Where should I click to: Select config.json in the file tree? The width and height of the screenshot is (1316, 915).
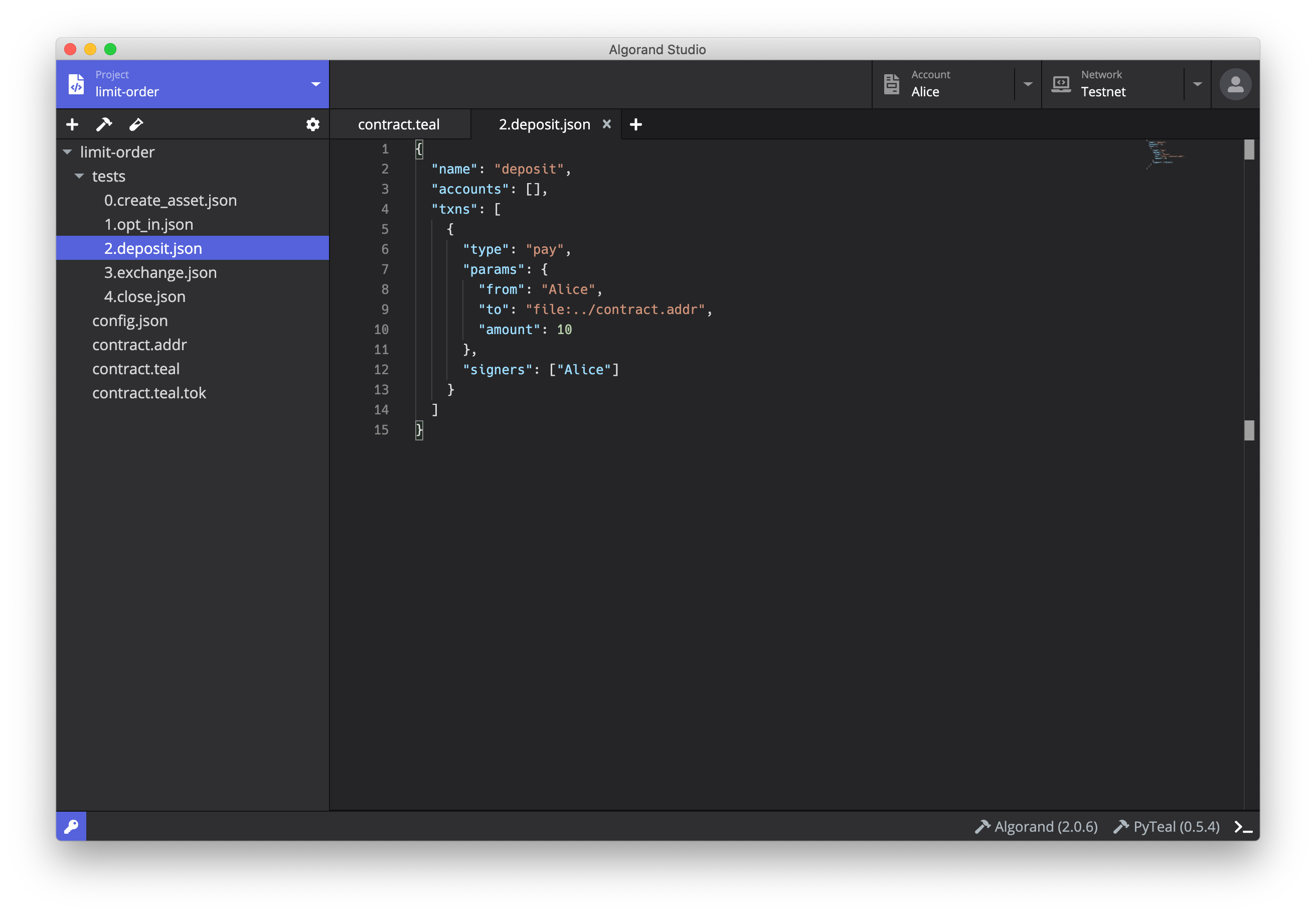[x=129, y=321]
